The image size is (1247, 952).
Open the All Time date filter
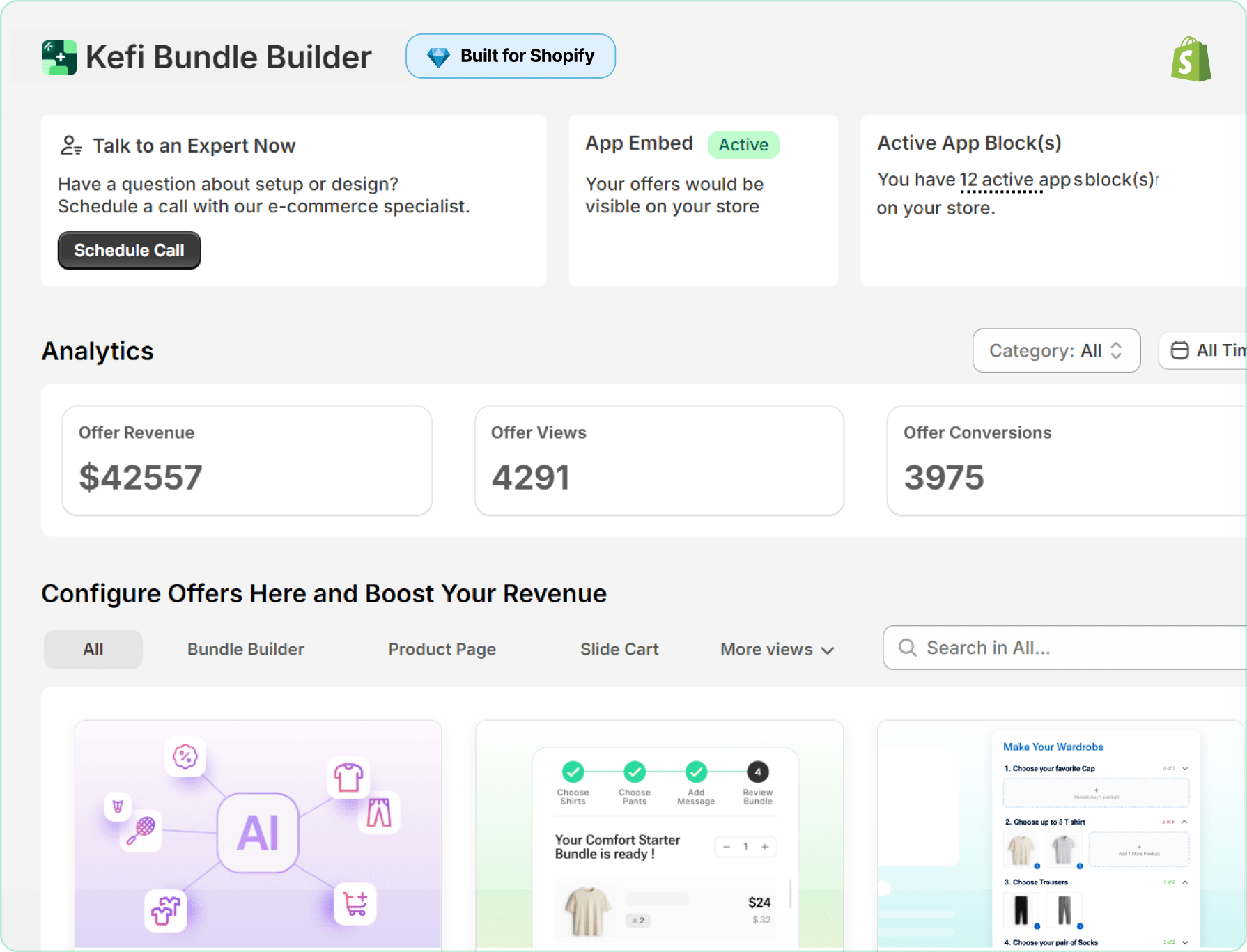point(1202,350)
